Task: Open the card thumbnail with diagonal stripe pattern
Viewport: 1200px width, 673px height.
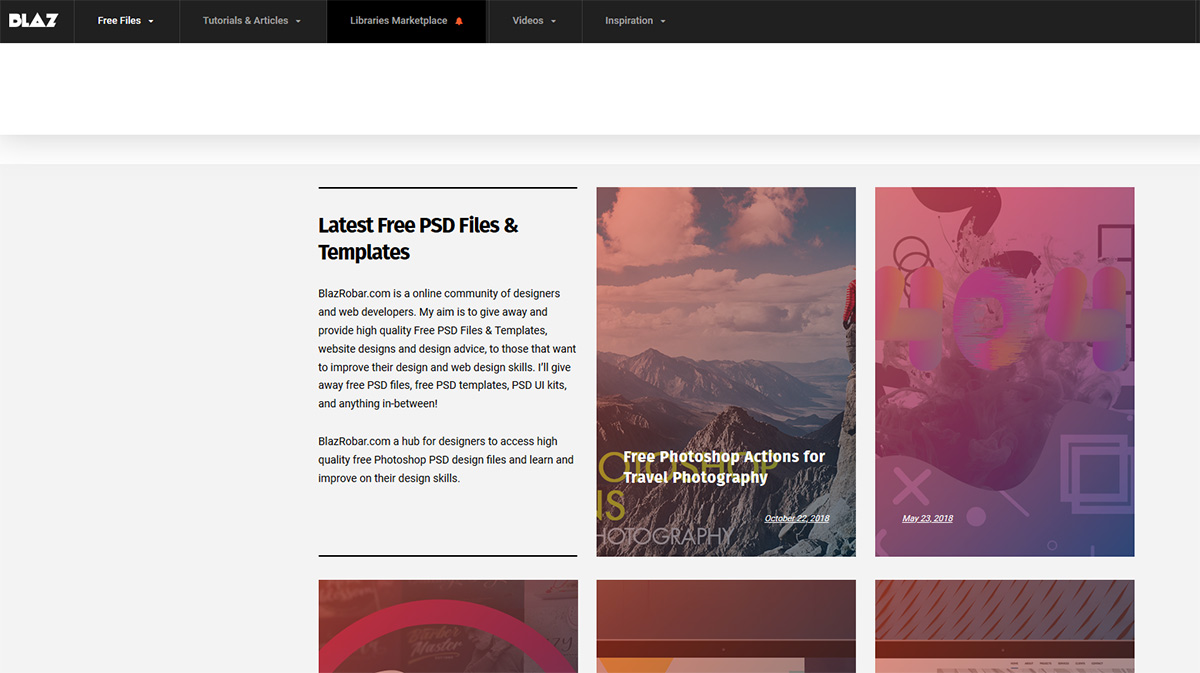Action: pyautogui.click(x=1005, y=626)
